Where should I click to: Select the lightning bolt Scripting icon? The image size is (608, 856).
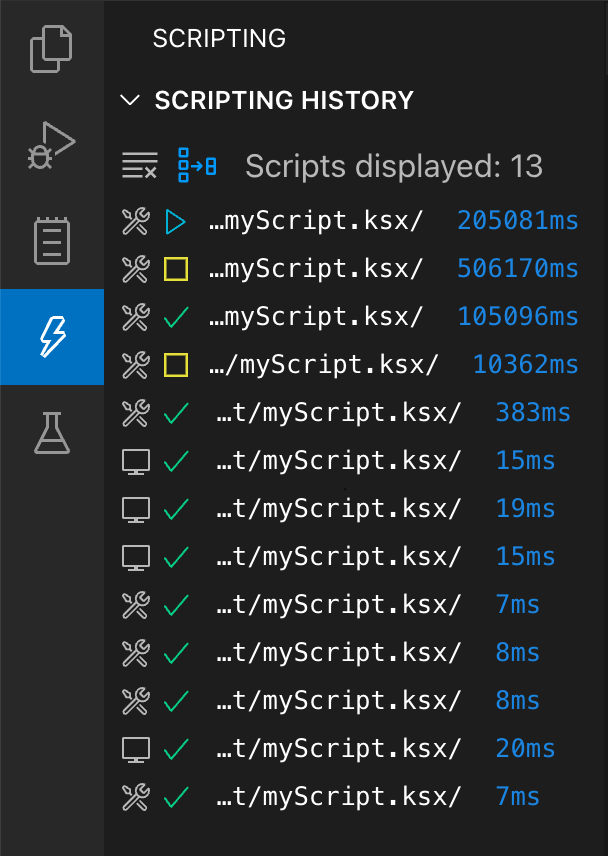[52, 337]
